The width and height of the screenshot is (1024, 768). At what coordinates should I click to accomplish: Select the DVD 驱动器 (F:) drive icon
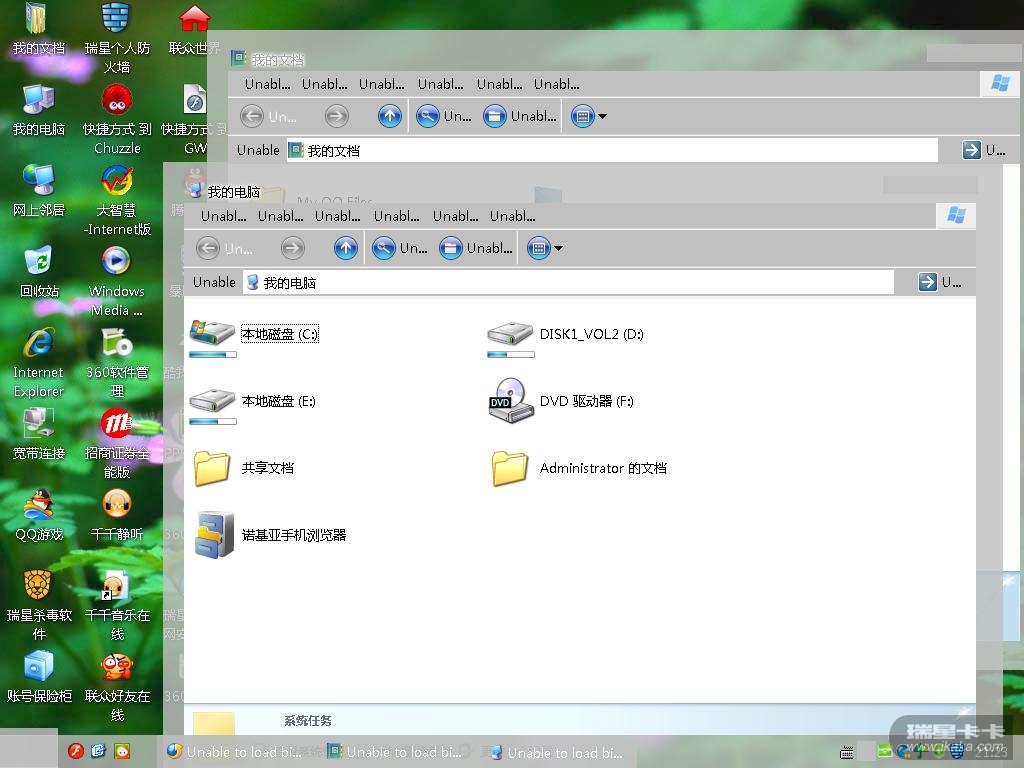point(510,401)
